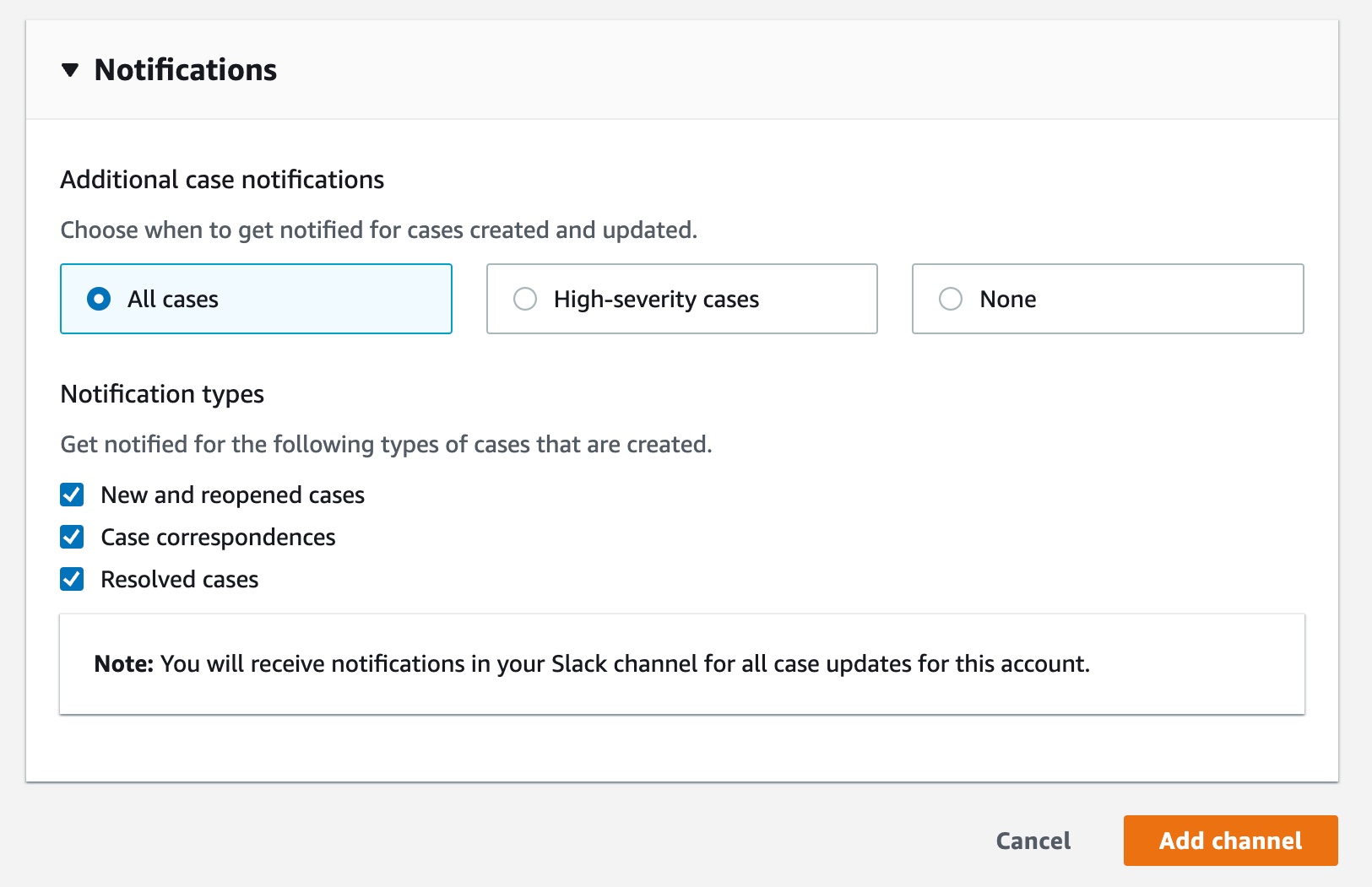Select the All cases radio button
The image size is (1372, 887).
click(x=99, y=299)
